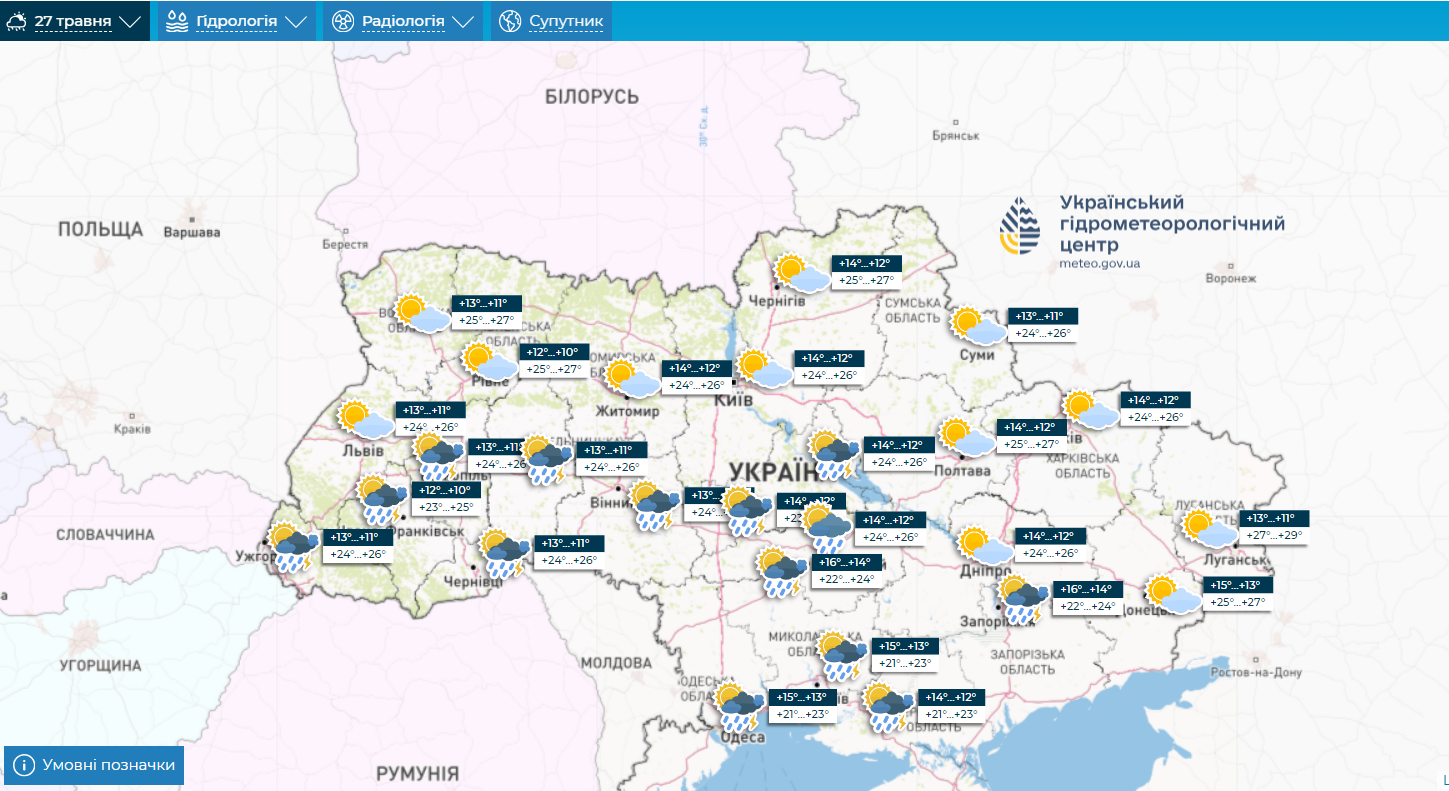Click the Kyiv partly cloudy weather icon
The width and height of the screenshot is (1449, 791).
(764, 369)
